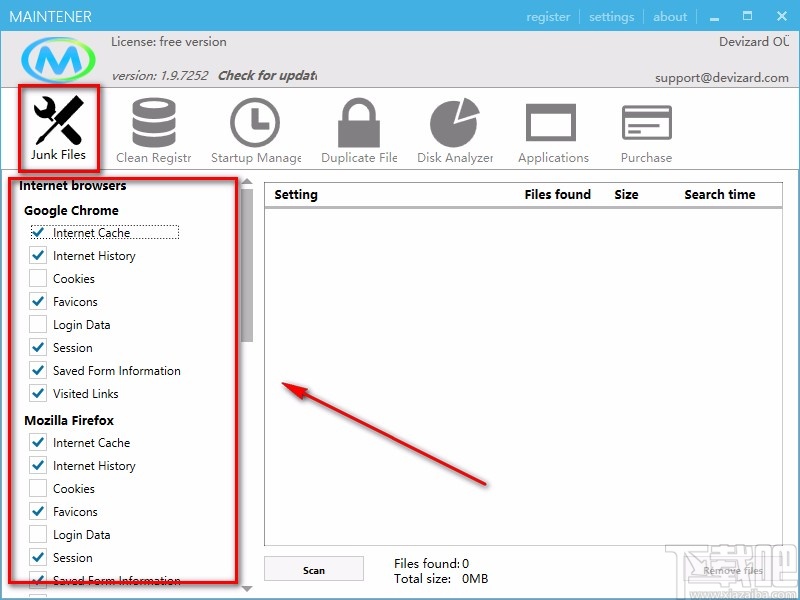Screen dimensions: 800x600
Task: Open the Junk Files tool
Action: click(x=58, y=128)
